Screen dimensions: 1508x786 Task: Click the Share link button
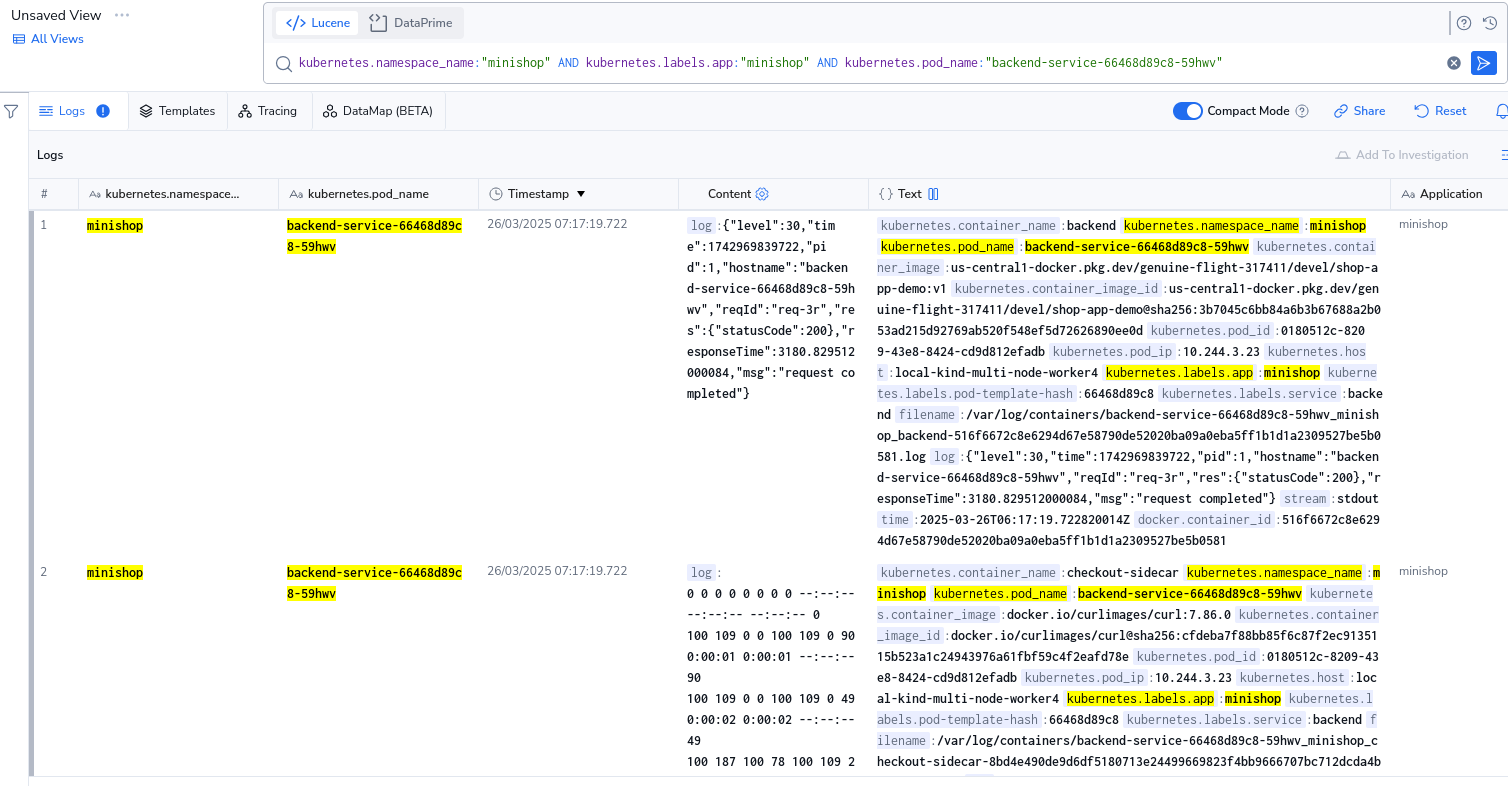point(1360,111)
